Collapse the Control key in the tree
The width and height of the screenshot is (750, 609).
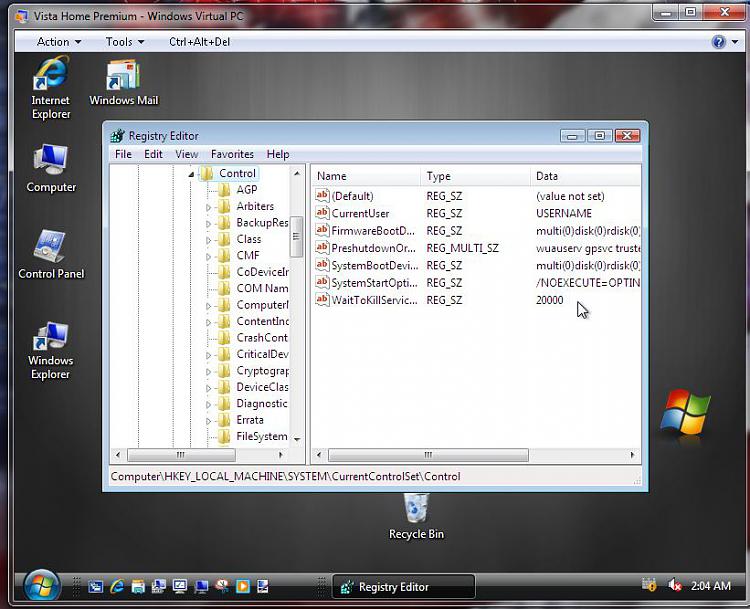tap(191, 174)
